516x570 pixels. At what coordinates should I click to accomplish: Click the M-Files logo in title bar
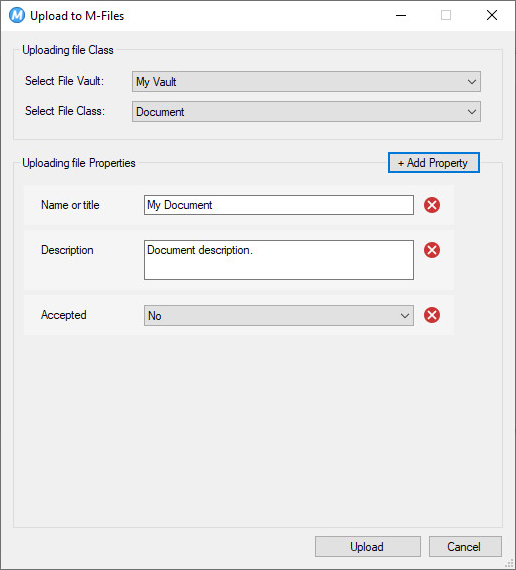coord(17,15)
